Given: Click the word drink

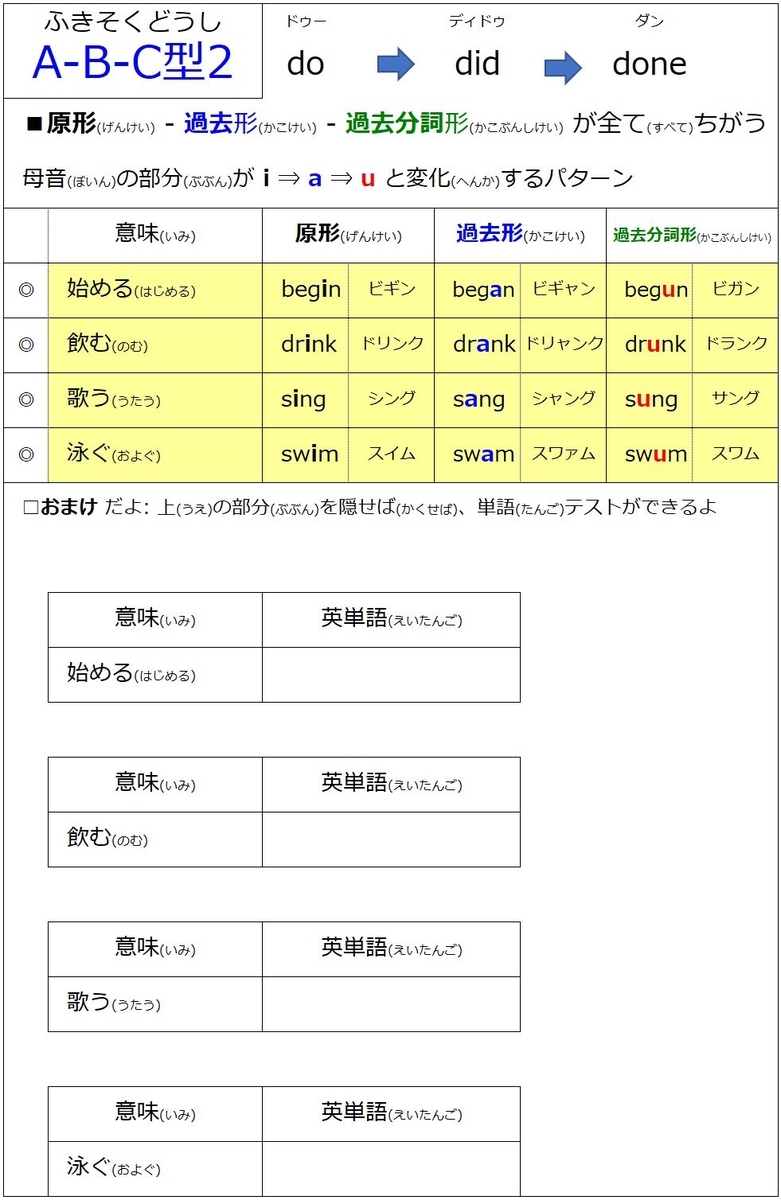Looking at the screenshot, I should point(309,345).
